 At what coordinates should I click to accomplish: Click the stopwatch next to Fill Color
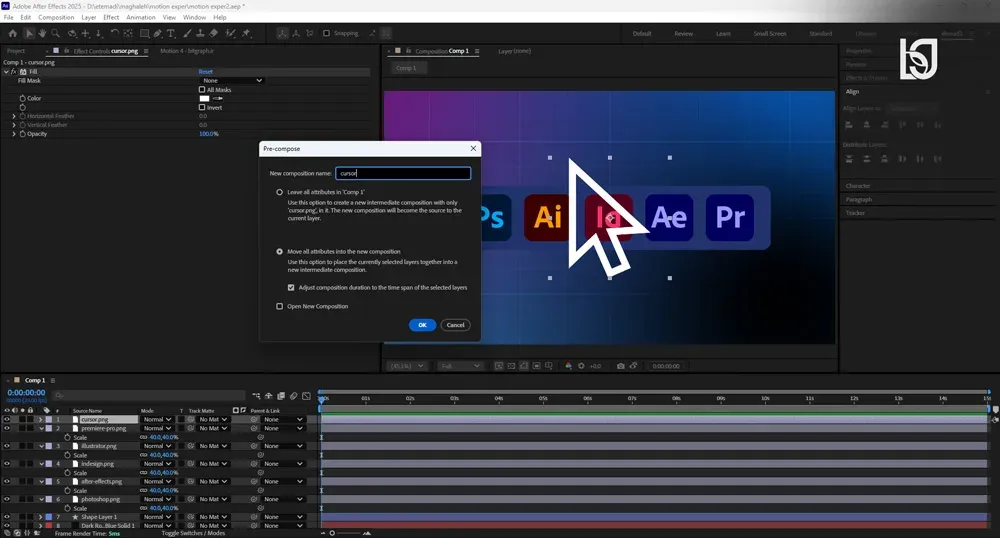(x=22, y=98)
